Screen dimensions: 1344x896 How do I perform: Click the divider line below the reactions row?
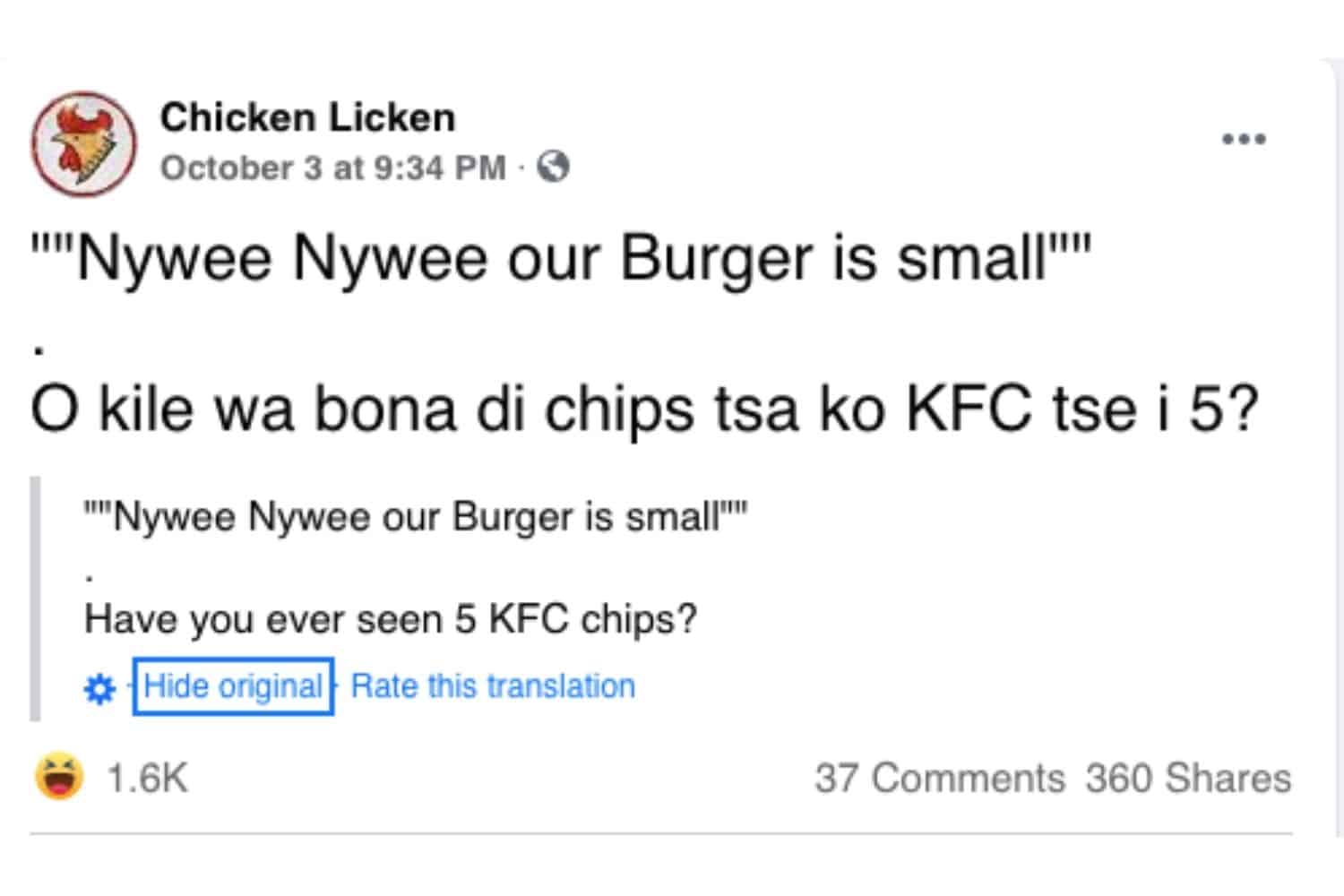(x=660, y=834)
